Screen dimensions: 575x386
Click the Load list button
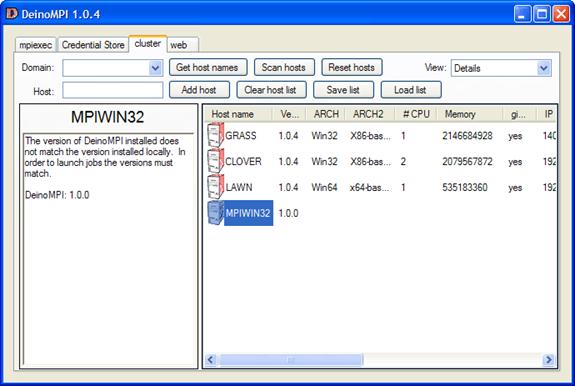(x=411, y=90)
